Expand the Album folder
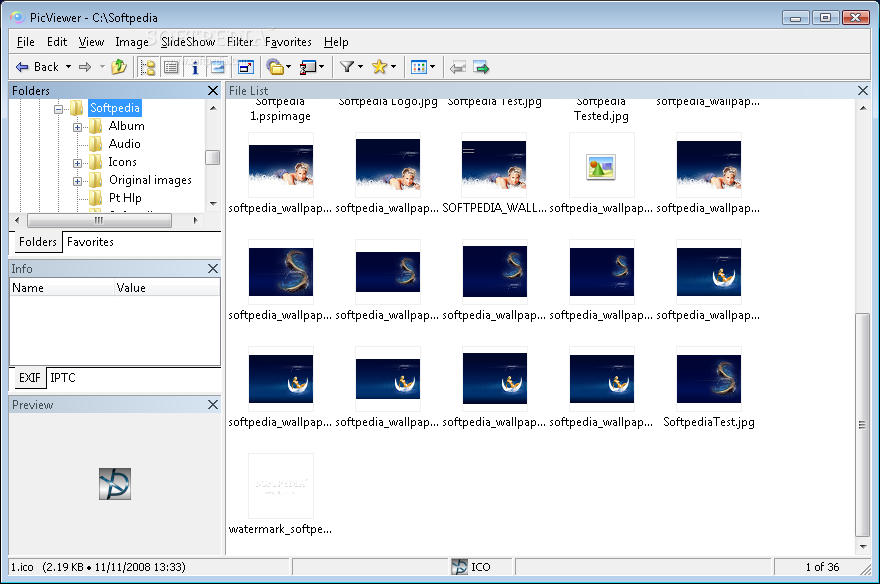This screenshot has height=584, width=880. [77, 127]
